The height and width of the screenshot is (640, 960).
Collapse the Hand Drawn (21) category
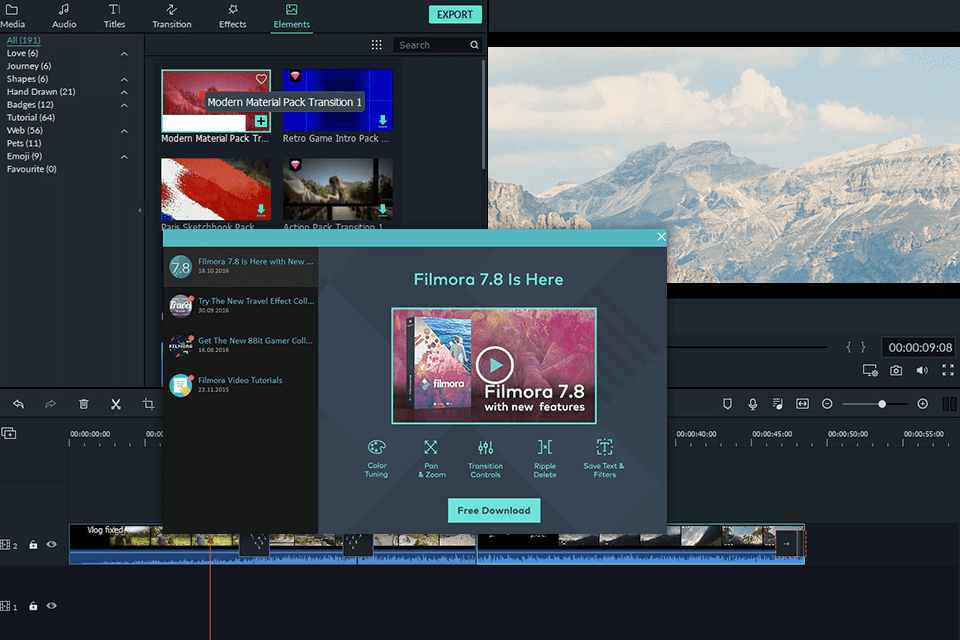point(124,92)
